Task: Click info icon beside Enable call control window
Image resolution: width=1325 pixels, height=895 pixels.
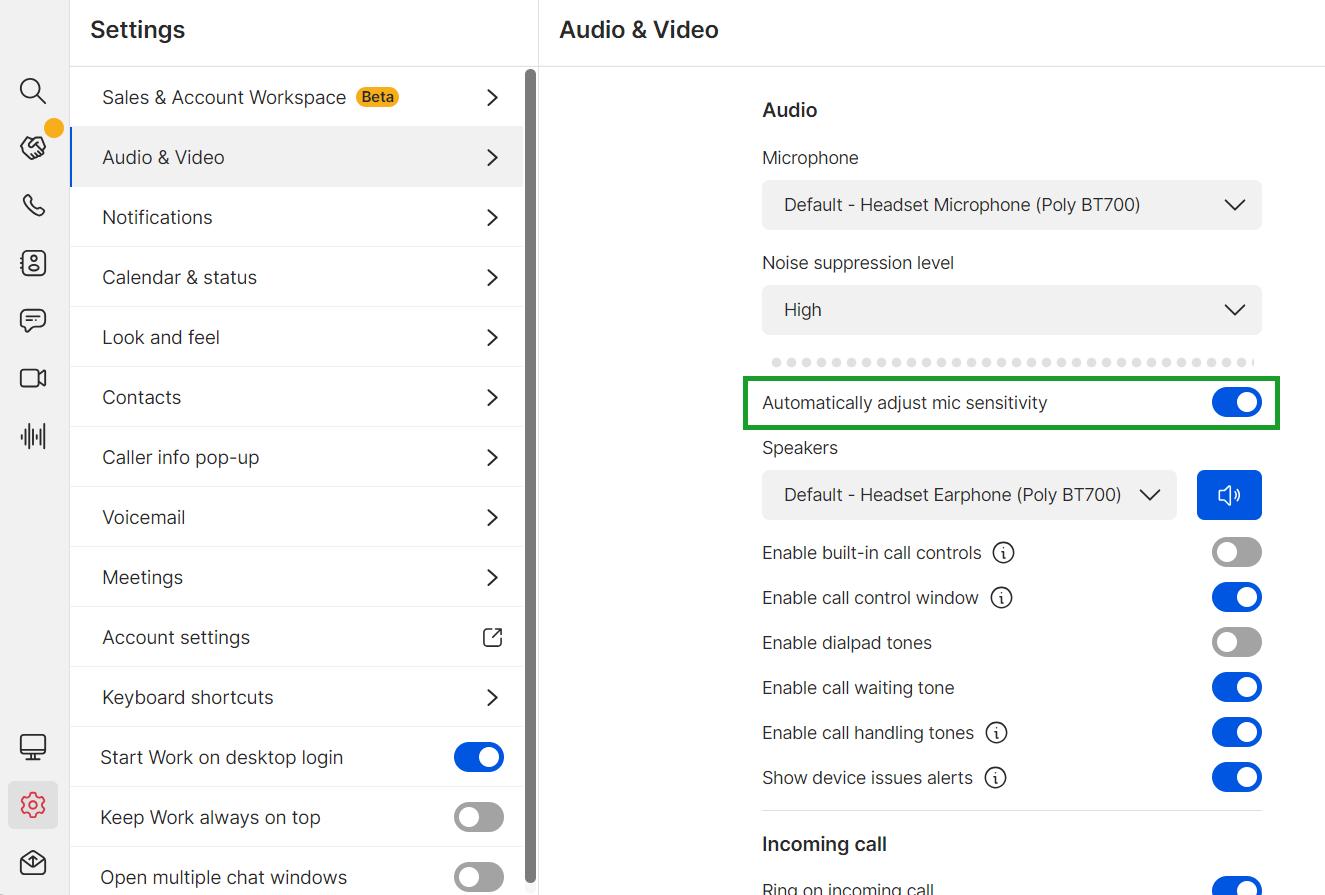Action: (x=1001, y=598)
